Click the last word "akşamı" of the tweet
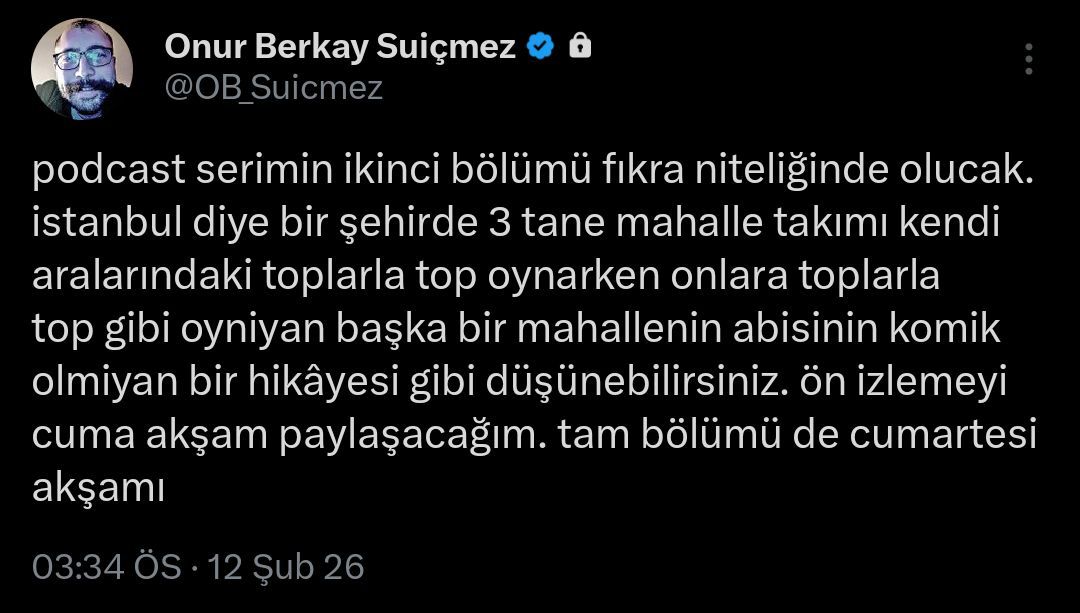The width and height of the screenshot is (1080, 613). [98, 489]
